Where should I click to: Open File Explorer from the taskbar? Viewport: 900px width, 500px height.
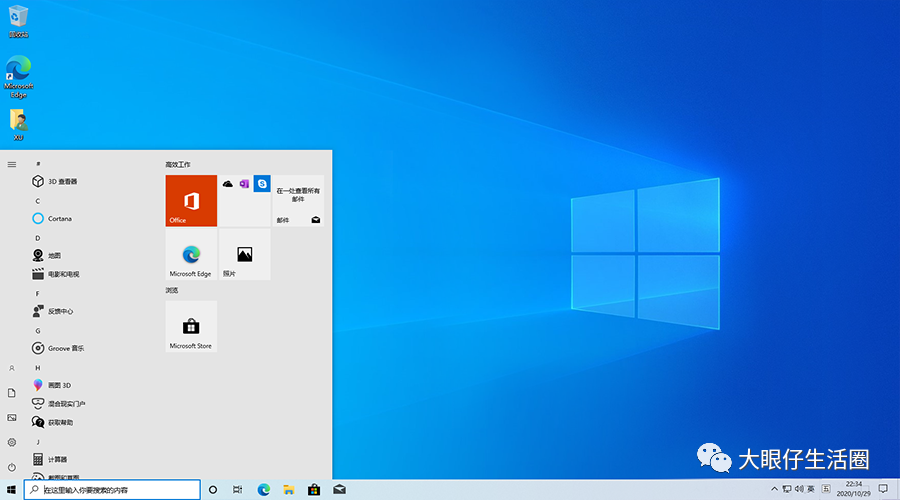click(289, 490)
